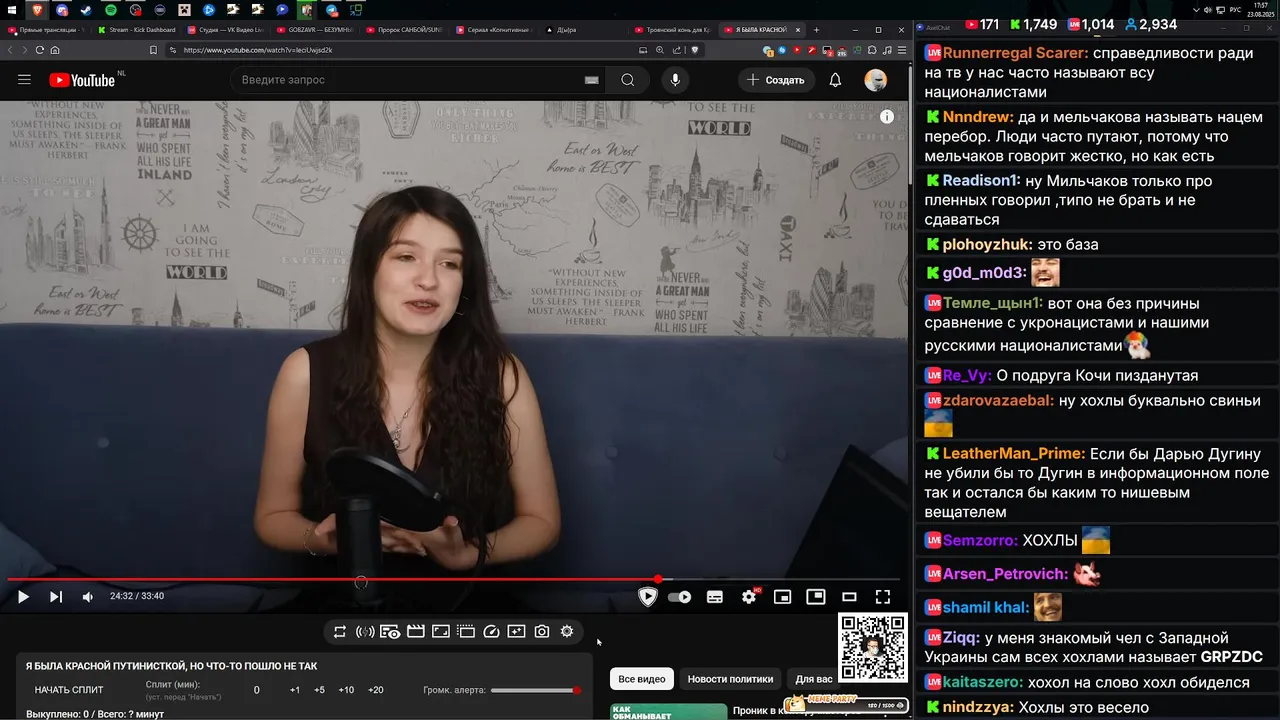The image size is (1280, 720).
Task: Open Windows Start menu
Action: point(13,10)
